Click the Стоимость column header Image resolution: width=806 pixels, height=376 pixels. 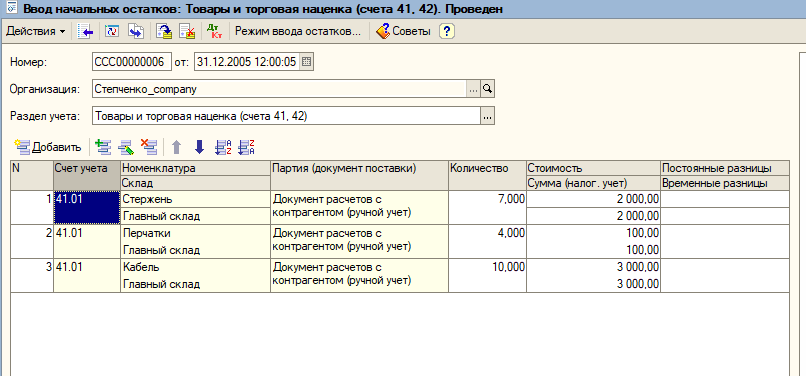593,168
